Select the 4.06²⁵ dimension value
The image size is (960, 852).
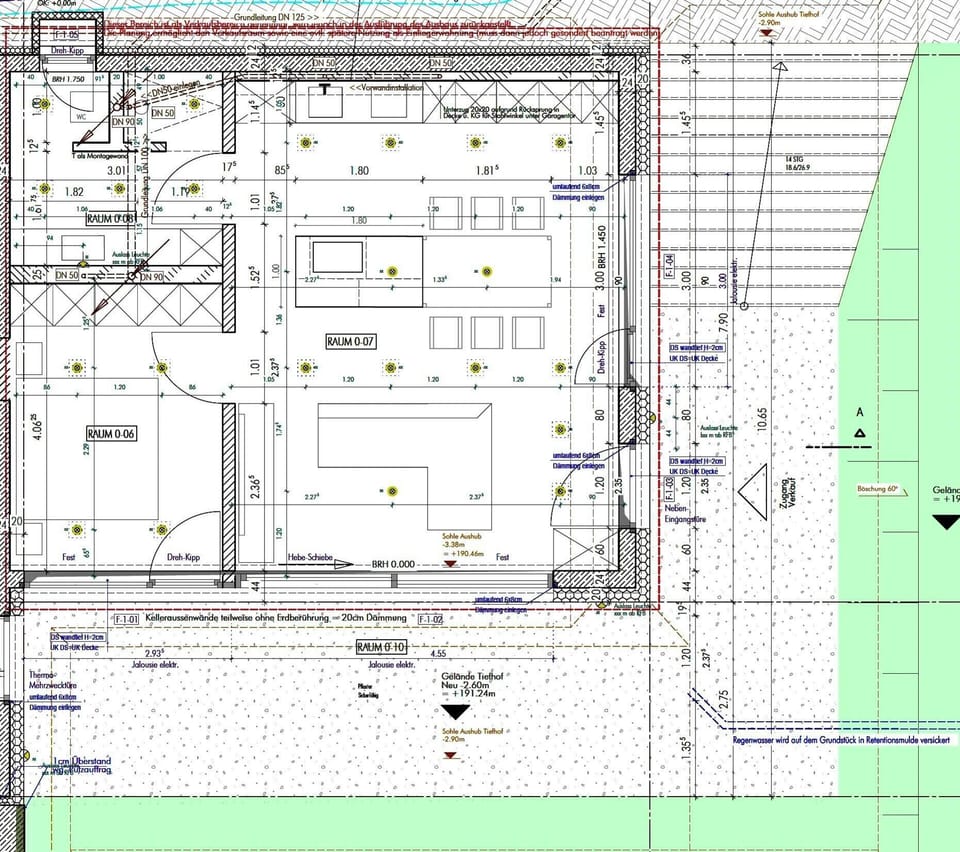click(36, 429)
